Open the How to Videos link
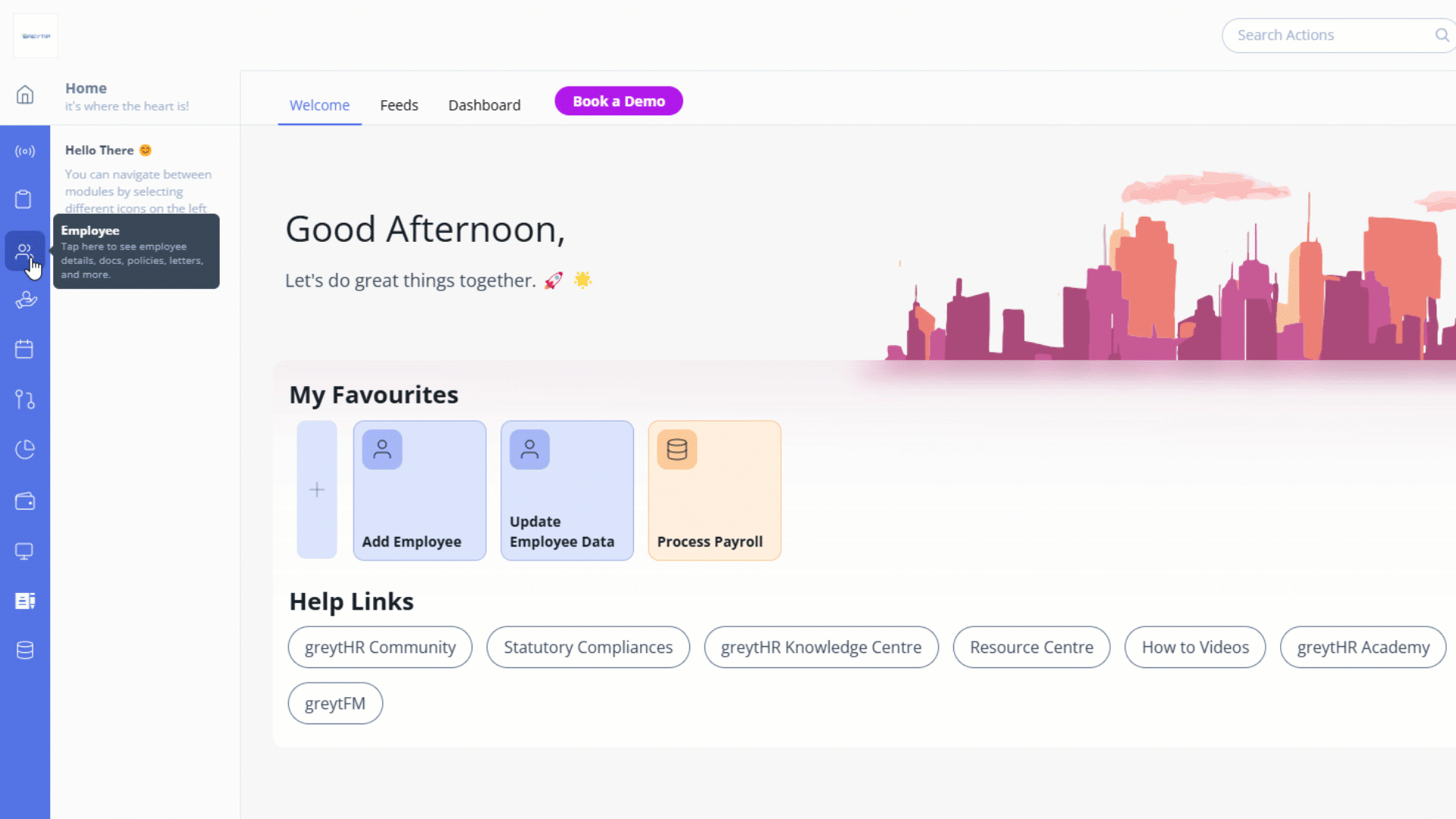The height and width of the screenshot is (819, 1456). [1194, 648]
